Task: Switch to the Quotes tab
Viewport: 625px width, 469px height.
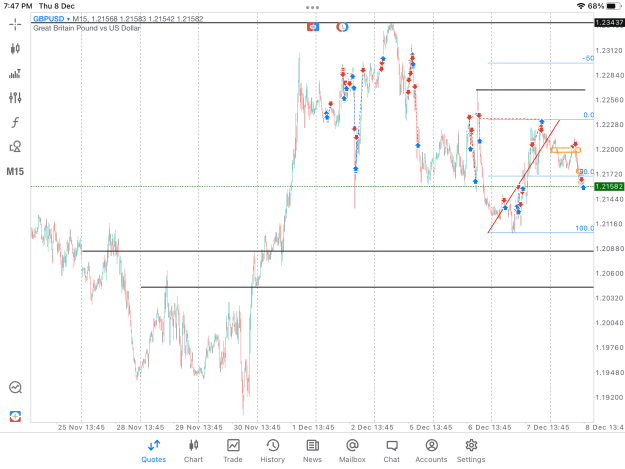Action: (x=153, y=451)
